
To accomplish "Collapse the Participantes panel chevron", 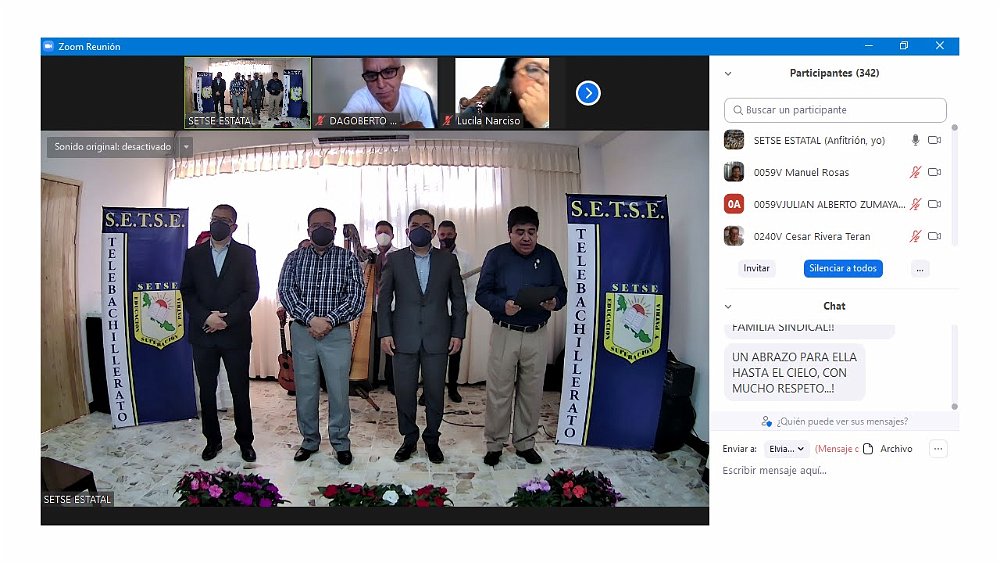I will [x=728, y=74].
